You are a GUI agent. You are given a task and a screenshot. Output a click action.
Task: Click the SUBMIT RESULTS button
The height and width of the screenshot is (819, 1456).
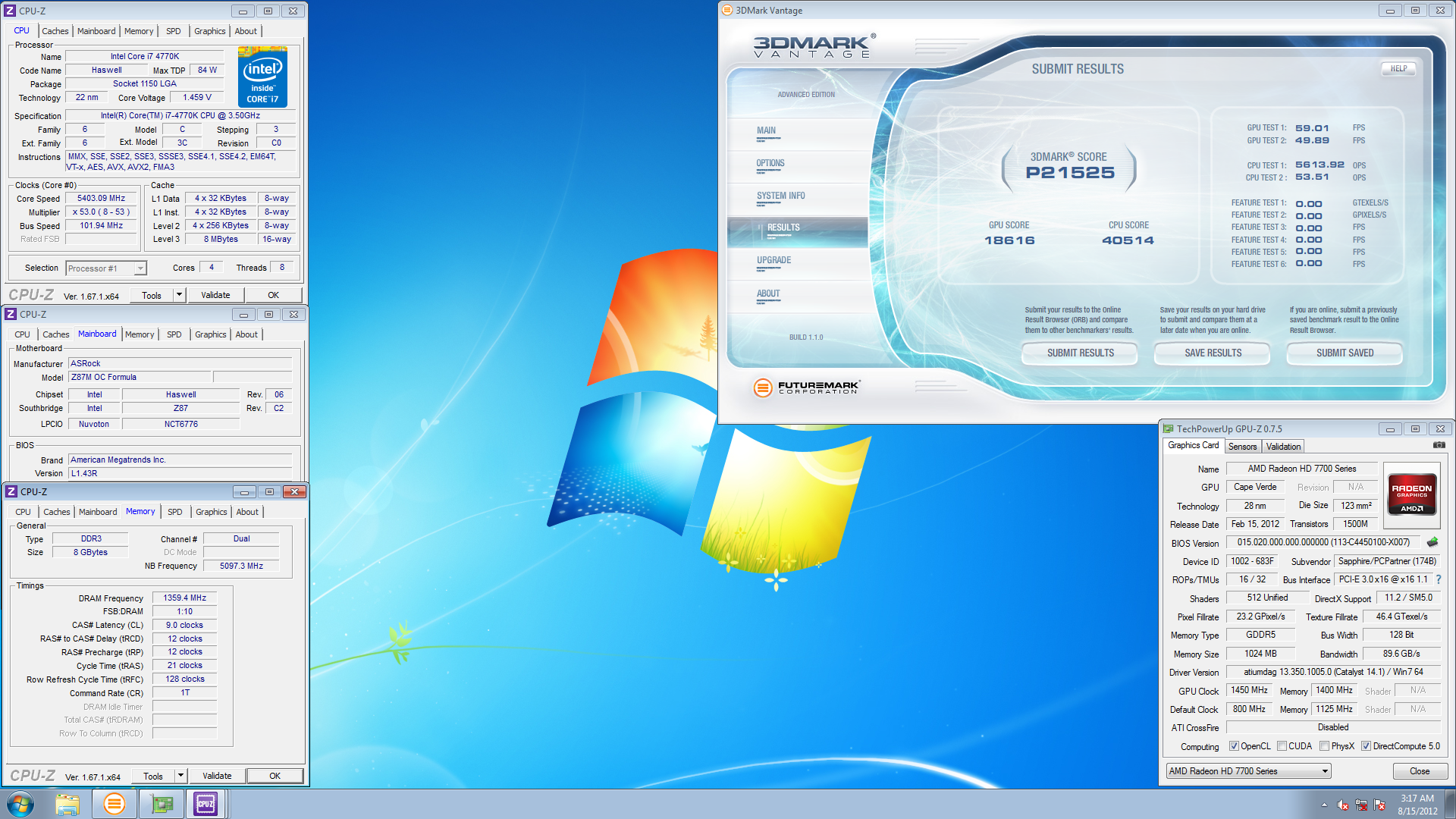click(x=1080, y=353)
